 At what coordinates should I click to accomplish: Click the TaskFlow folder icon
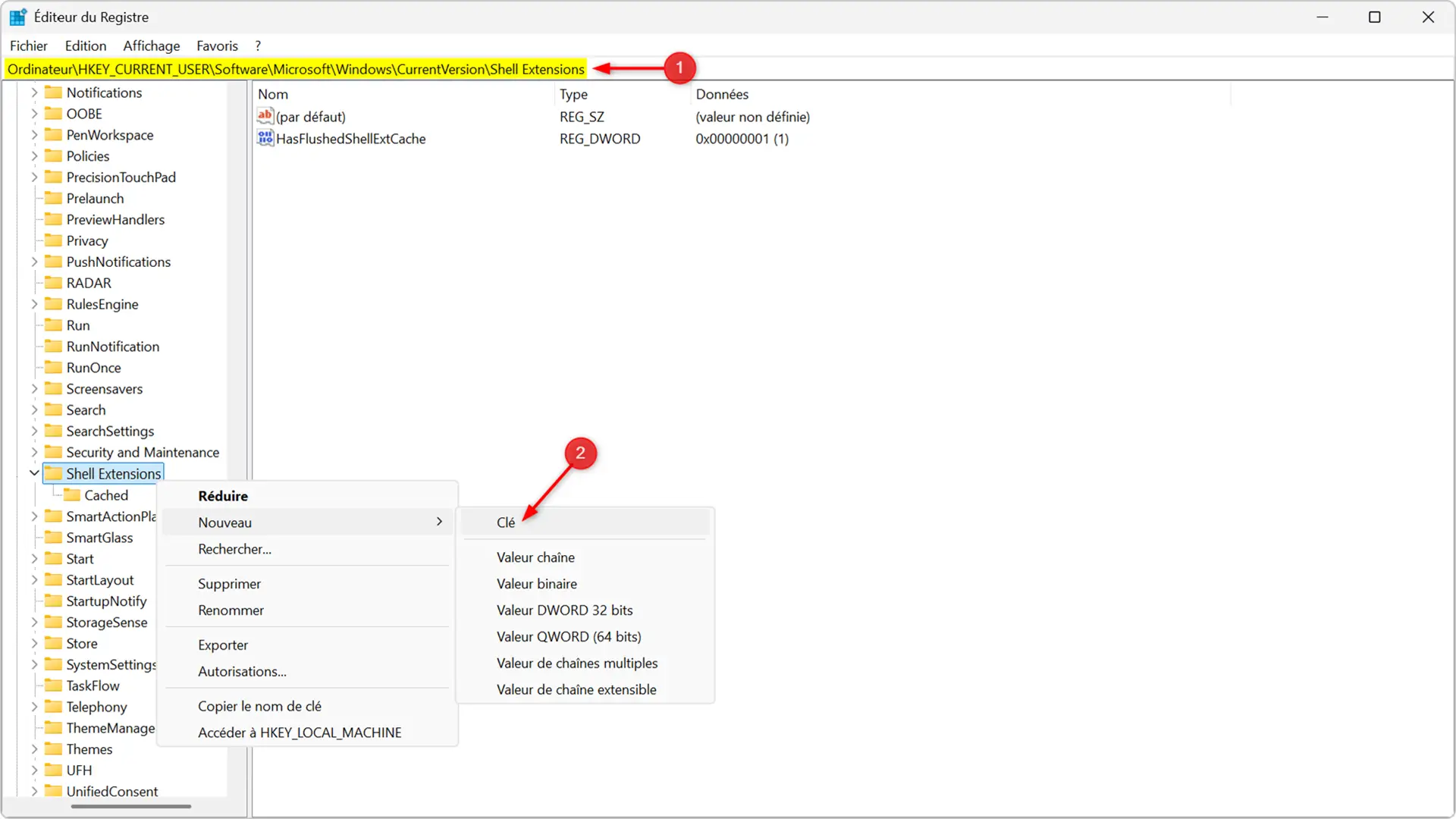(x=53, y=686)
